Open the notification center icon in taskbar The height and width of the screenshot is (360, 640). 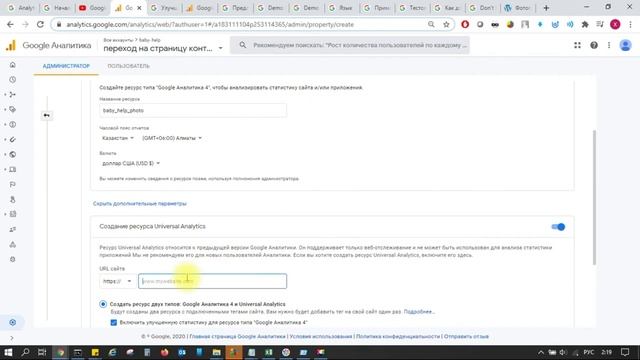[625, 352]
